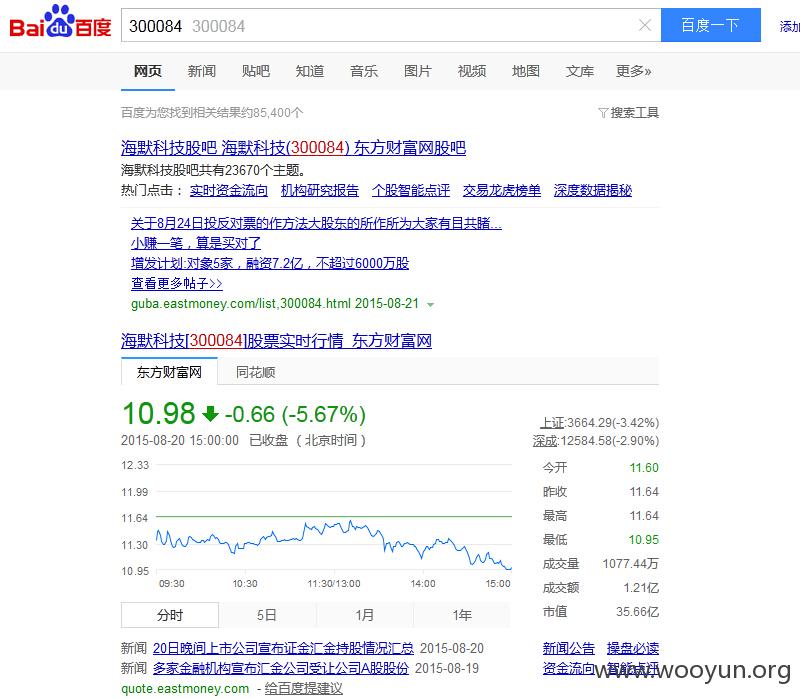Click the green down arrow icon beside 10.98

click(210, 413)
